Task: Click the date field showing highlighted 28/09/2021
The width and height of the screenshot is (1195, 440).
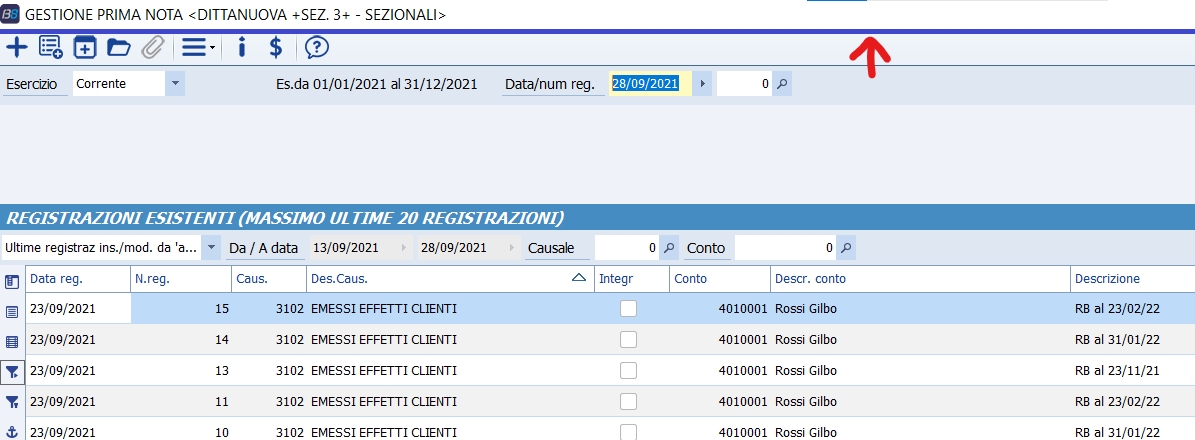Action: [650, 84]
